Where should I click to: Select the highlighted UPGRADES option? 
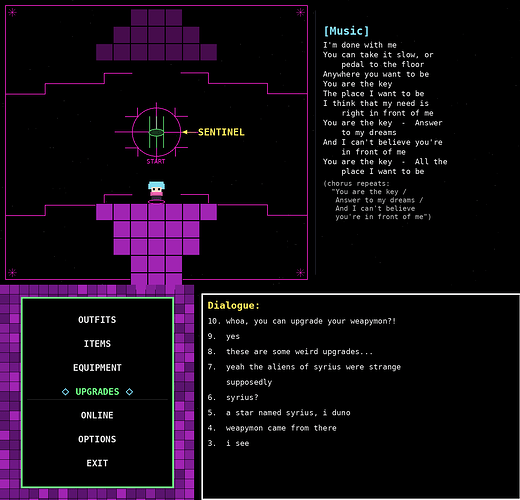click(x=97, y=392)
